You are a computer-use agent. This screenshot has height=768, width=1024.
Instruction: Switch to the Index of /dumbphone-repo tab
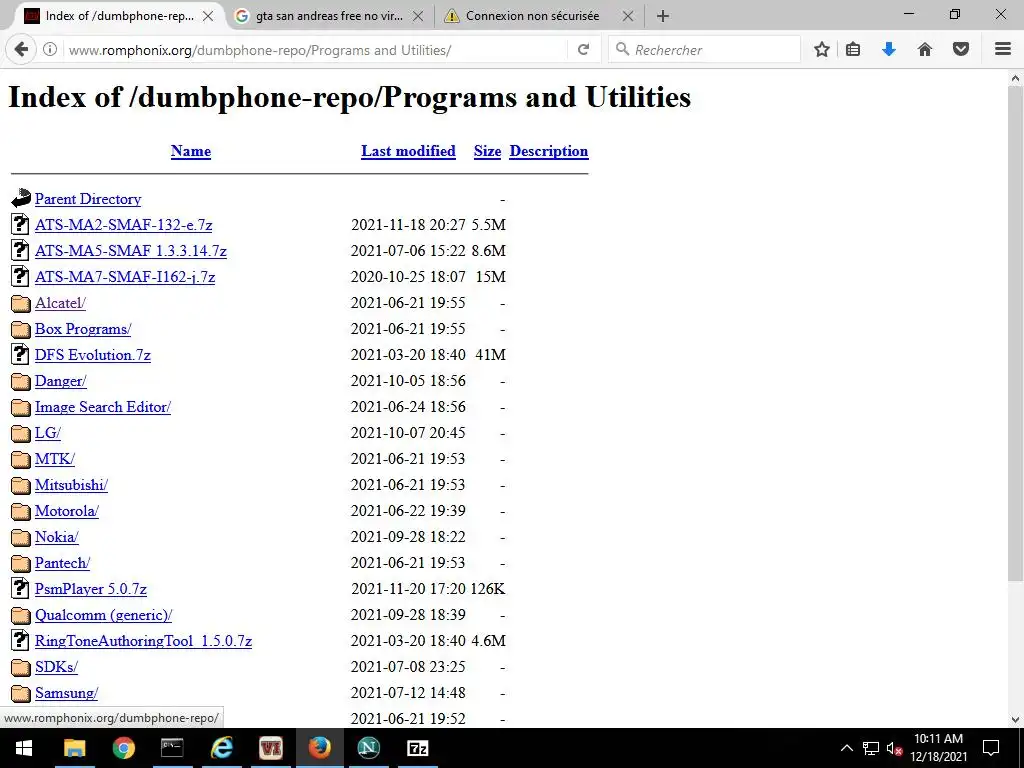point(119,16)
